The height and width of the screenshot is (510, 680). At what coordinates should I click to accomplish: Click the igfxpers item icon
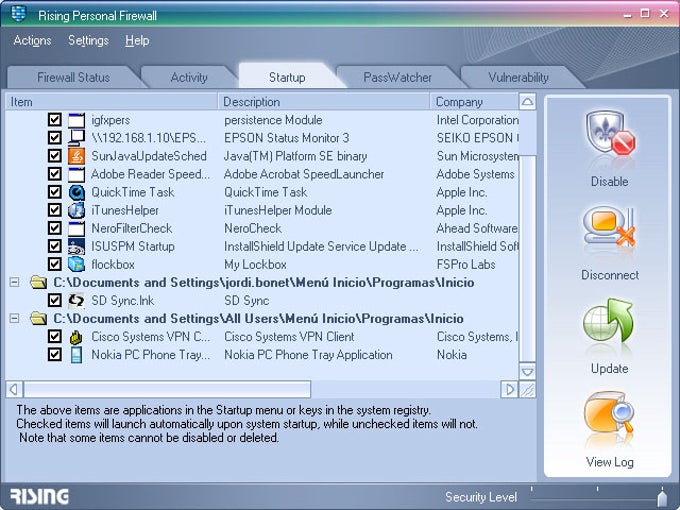point(76,120)
